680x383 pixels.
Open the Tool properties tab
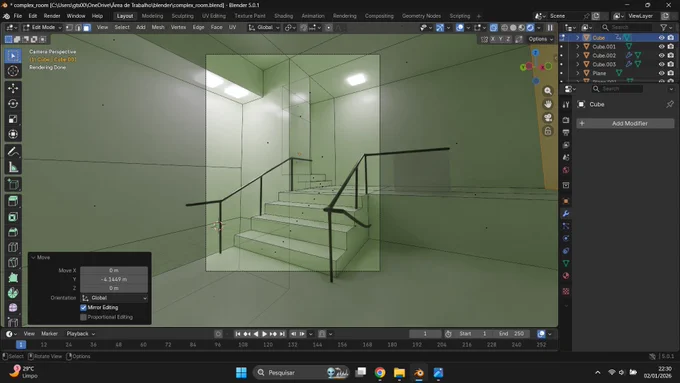point(566,105)
